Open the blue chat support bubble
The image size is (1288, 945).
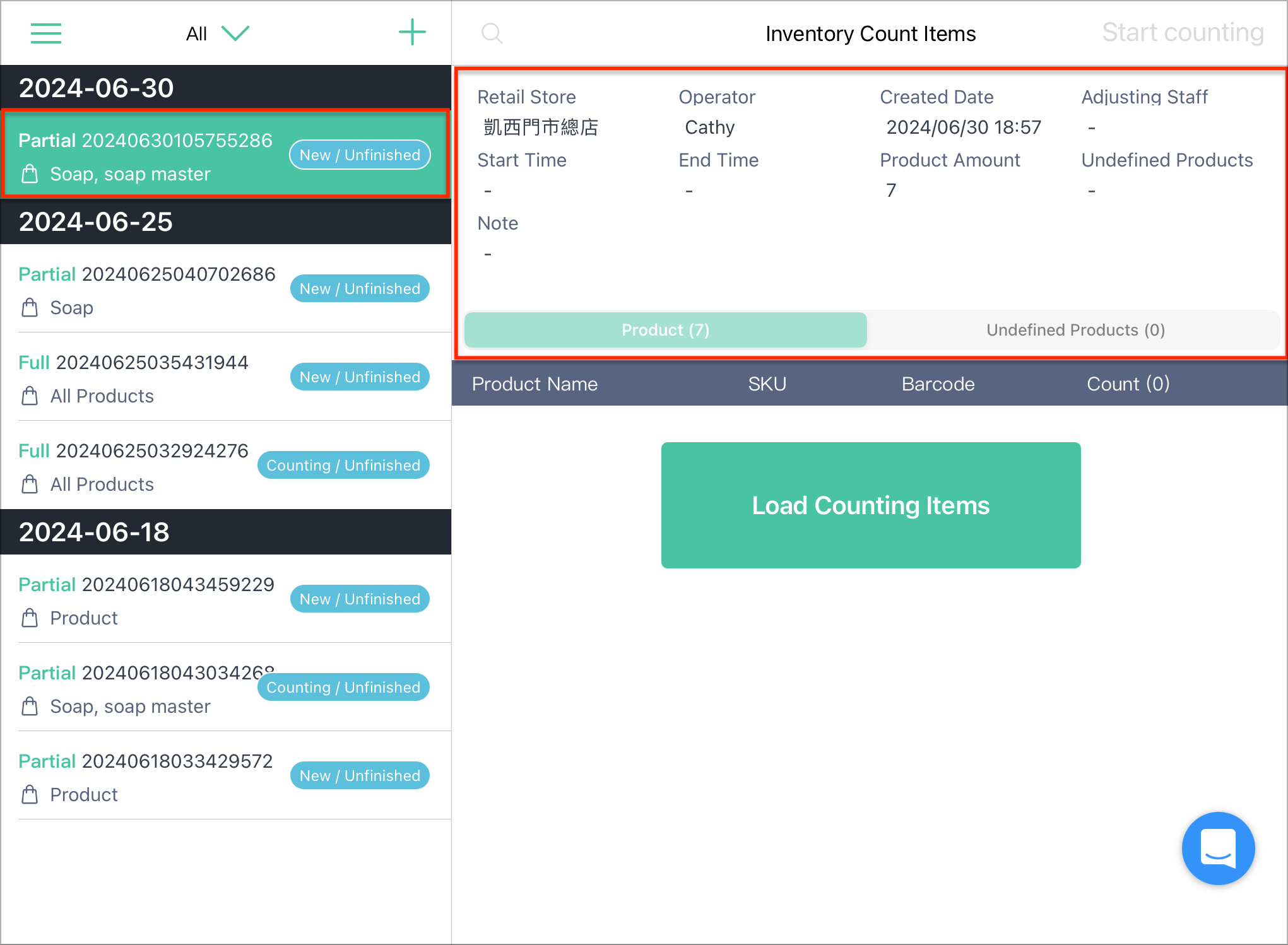coord(1218,848)
